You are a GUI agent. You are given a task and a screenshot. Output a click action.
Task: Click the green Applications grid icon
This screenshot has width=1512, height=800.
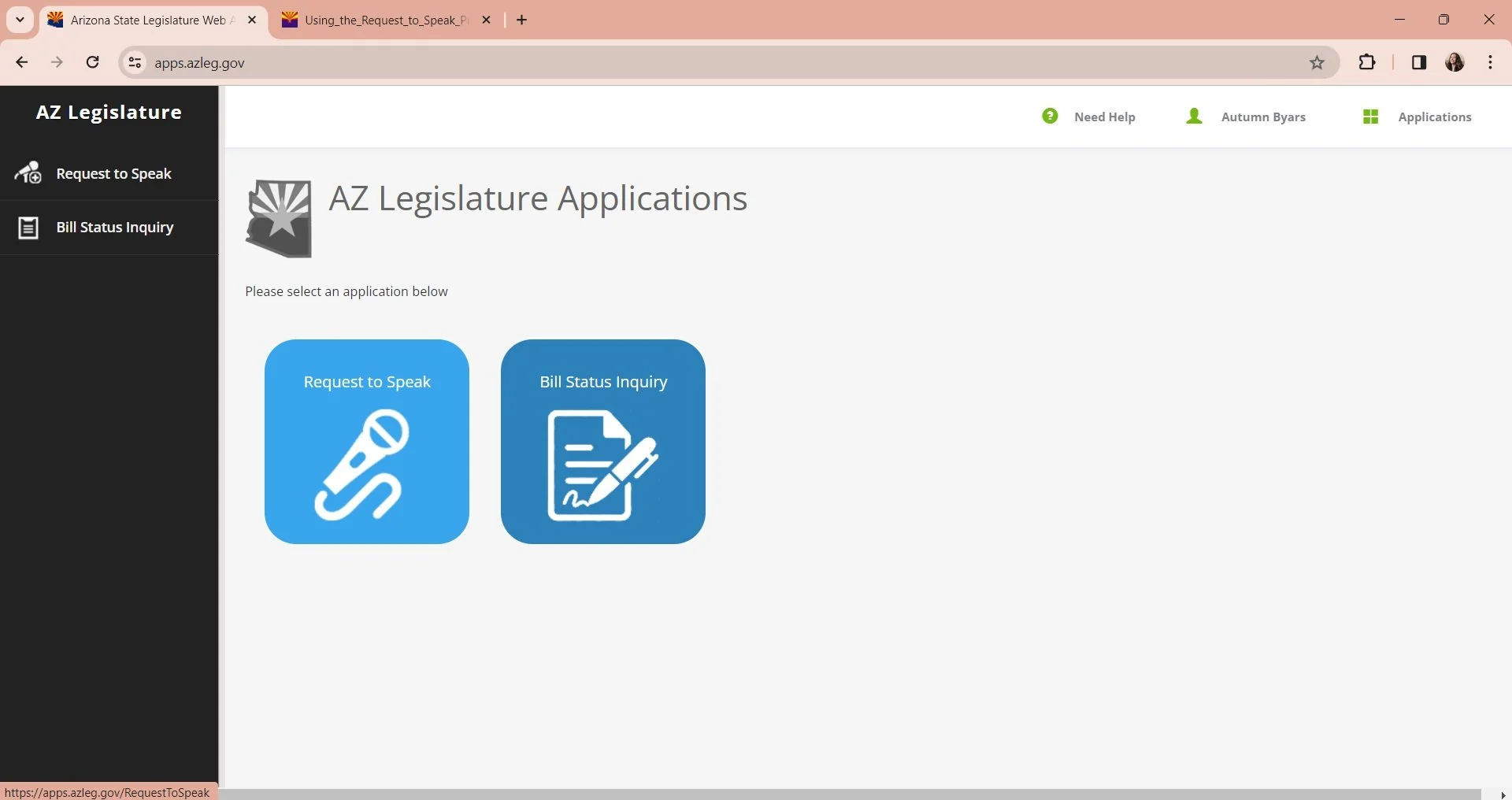(1370, 117)
